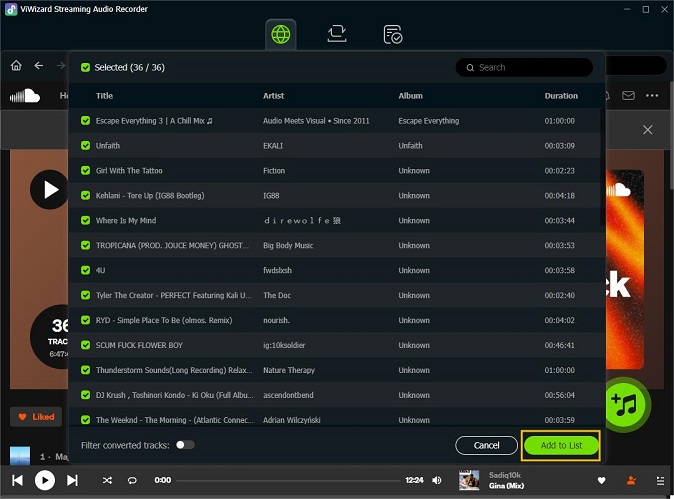Uncheck DJ Krush Ki Oku track
The image size is (674, 499).
click(86, 395)
